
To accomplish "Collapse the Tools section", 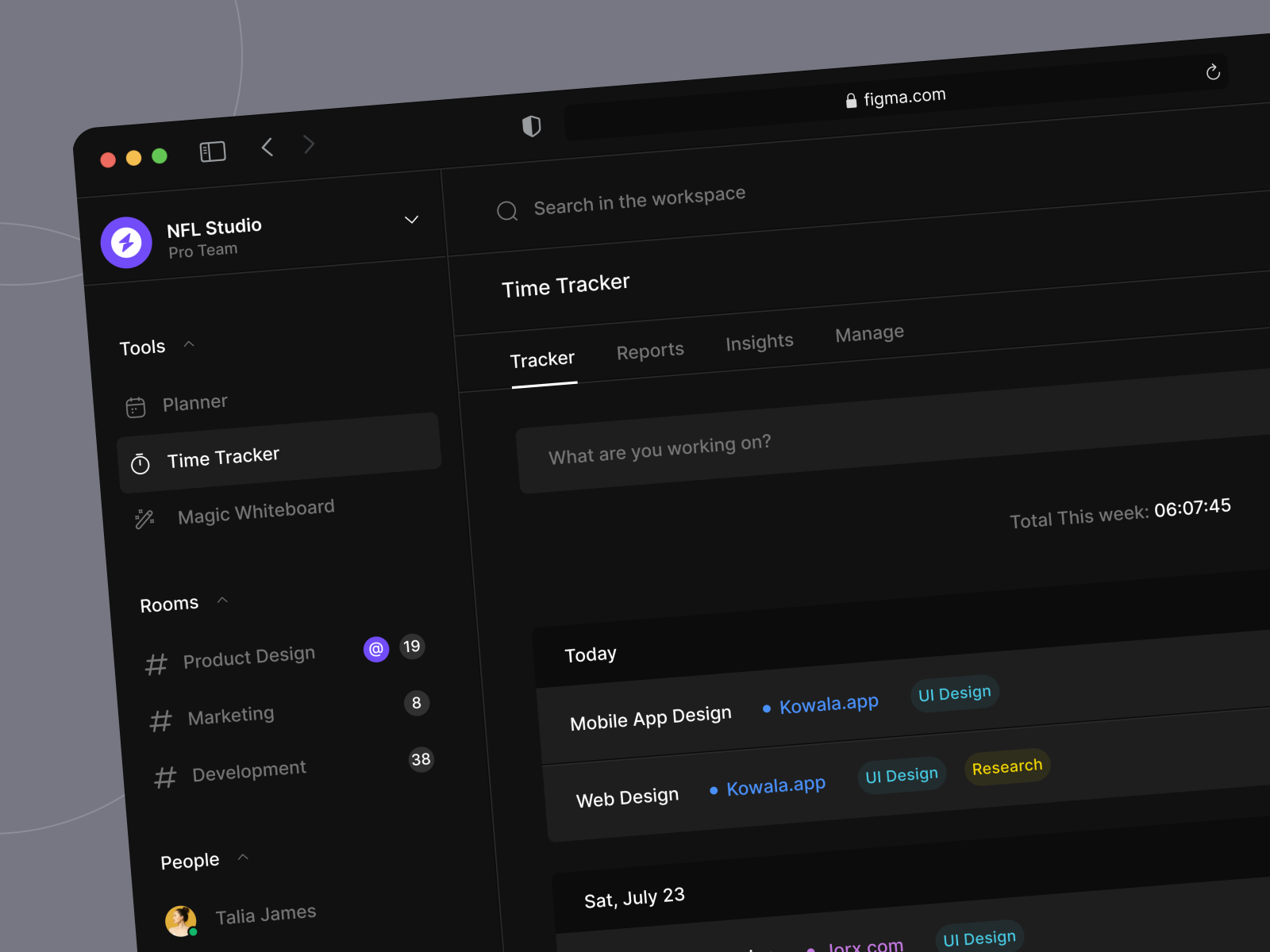I will [x=189, y=344].
